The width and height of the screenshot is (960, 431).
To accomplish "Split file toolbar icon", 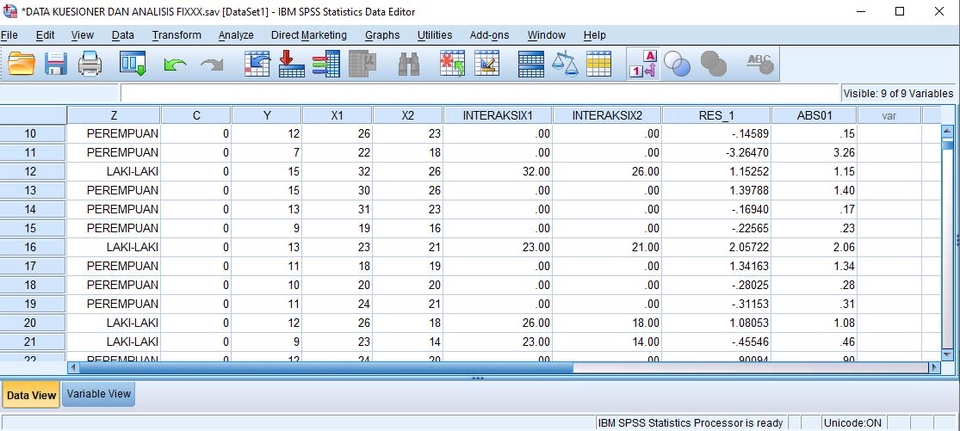I will (x=531, y=64).
